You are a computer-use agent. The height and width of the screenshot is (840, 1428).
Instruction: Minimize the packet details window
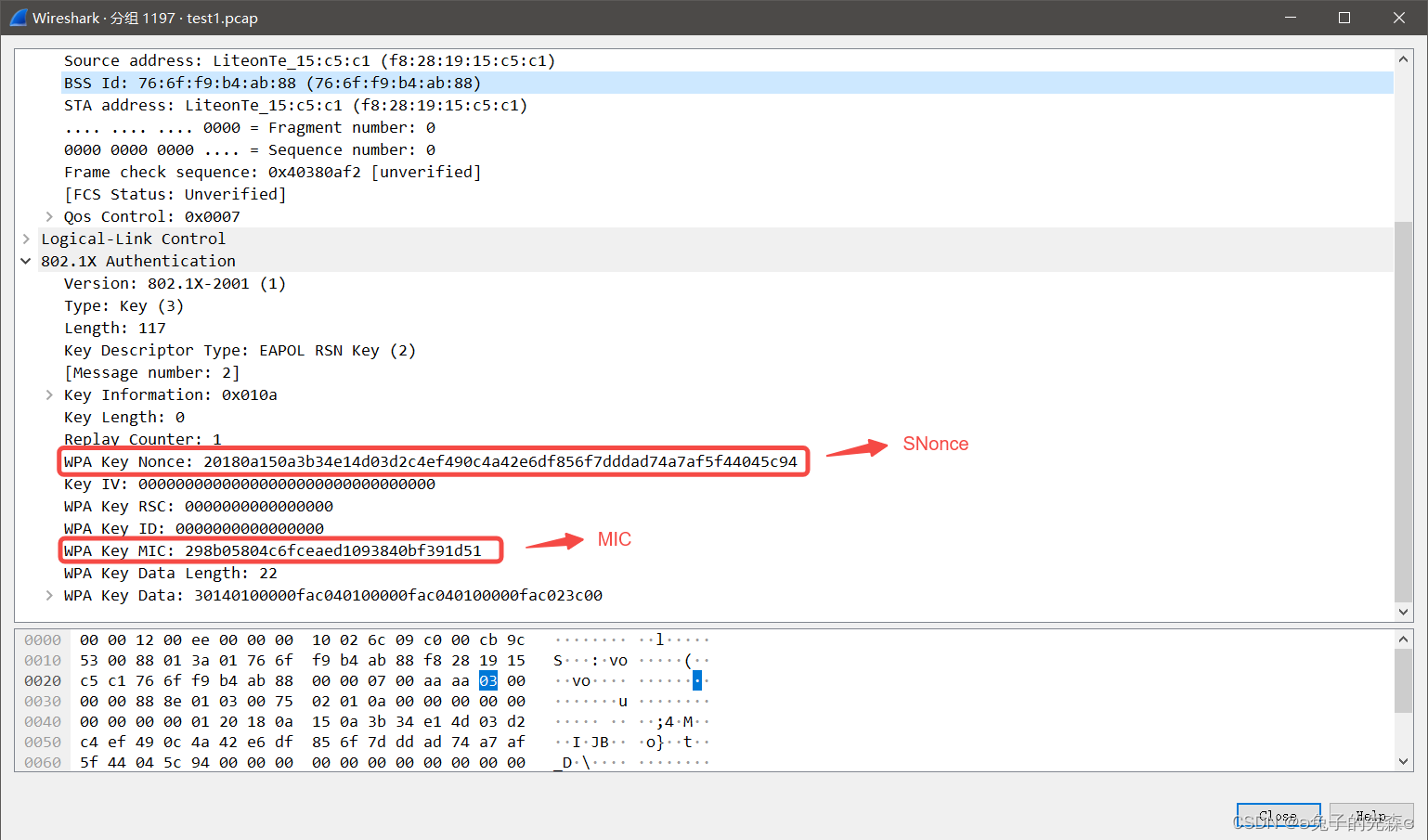(1290, 18)
